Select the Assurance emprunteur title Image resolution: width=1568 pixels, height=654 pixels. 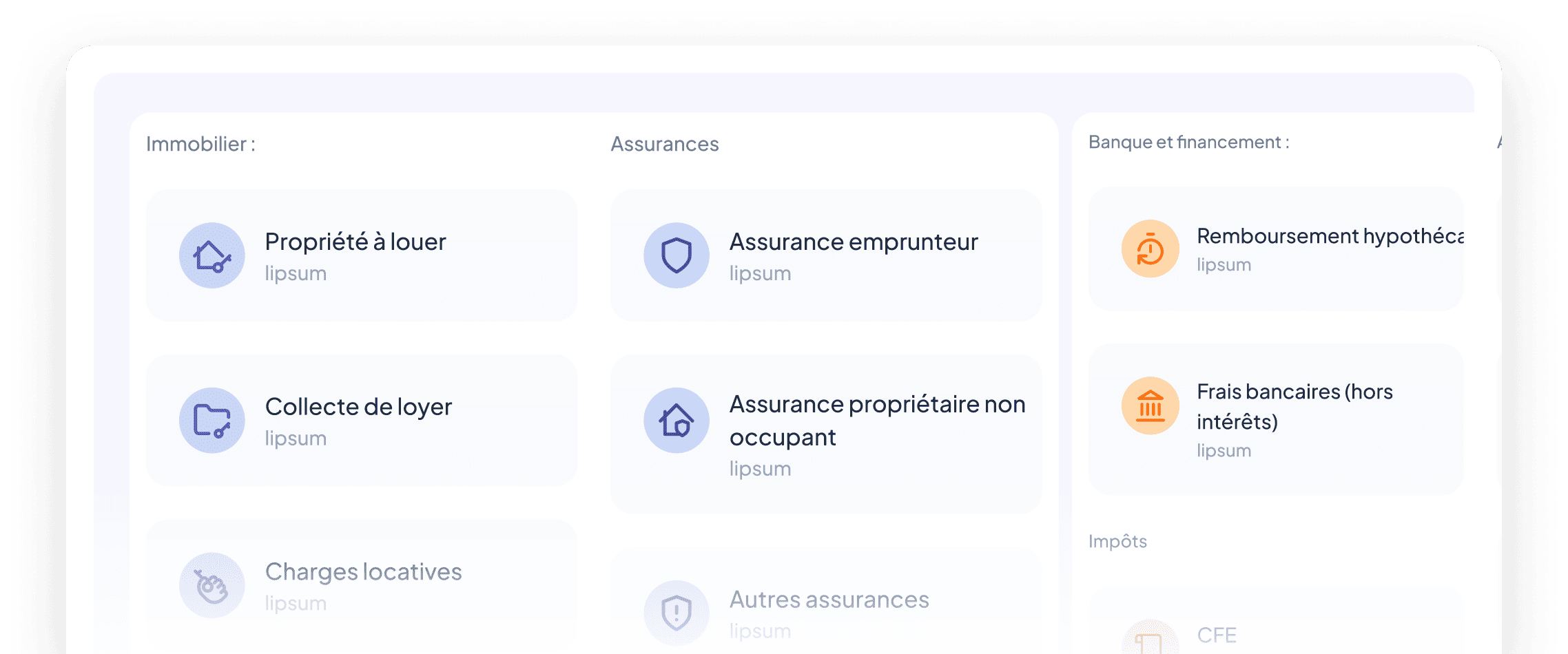tap(854, 242)
